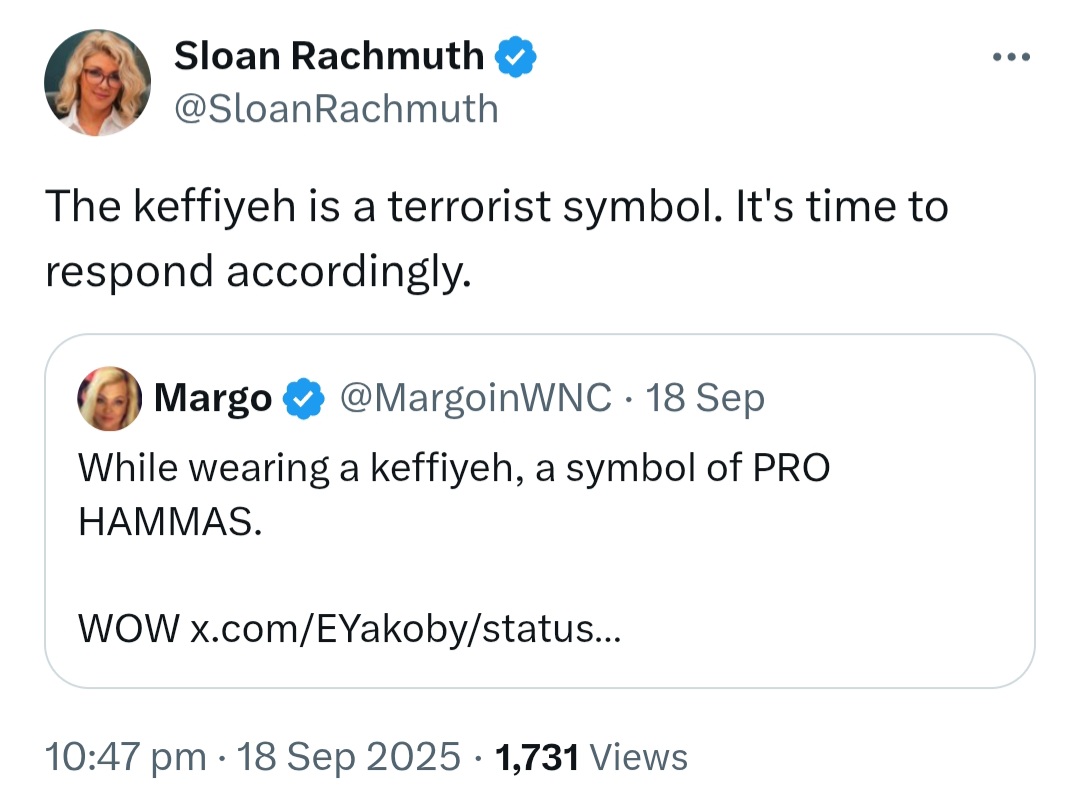Viewport: 1080px width, 801px height.
Task: Visit the @MargoinWNC handle
Action: click(x=476, y=398)
